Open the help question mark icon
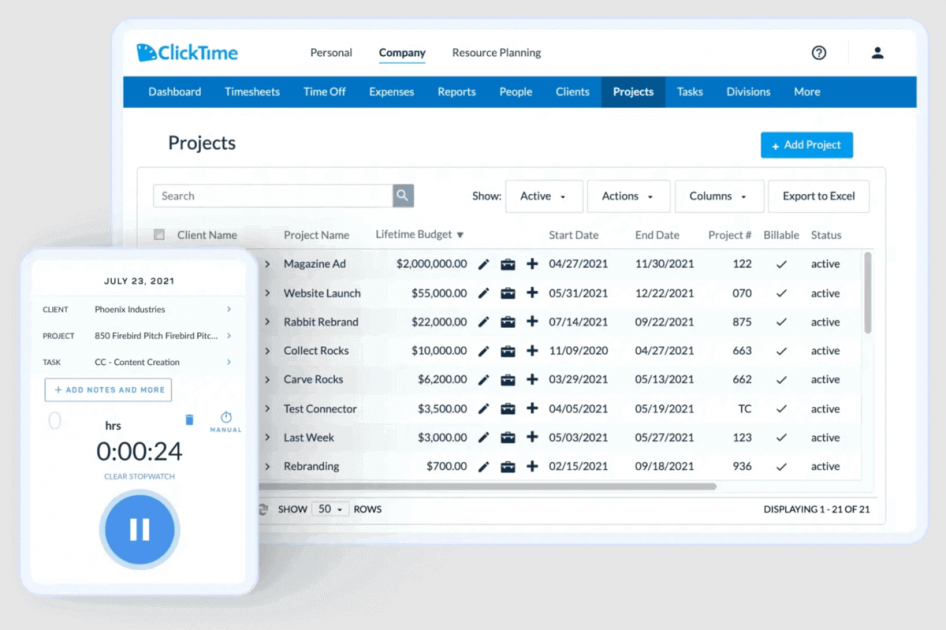The width and height of the screenshot is (946, 630). pos(819,52)
